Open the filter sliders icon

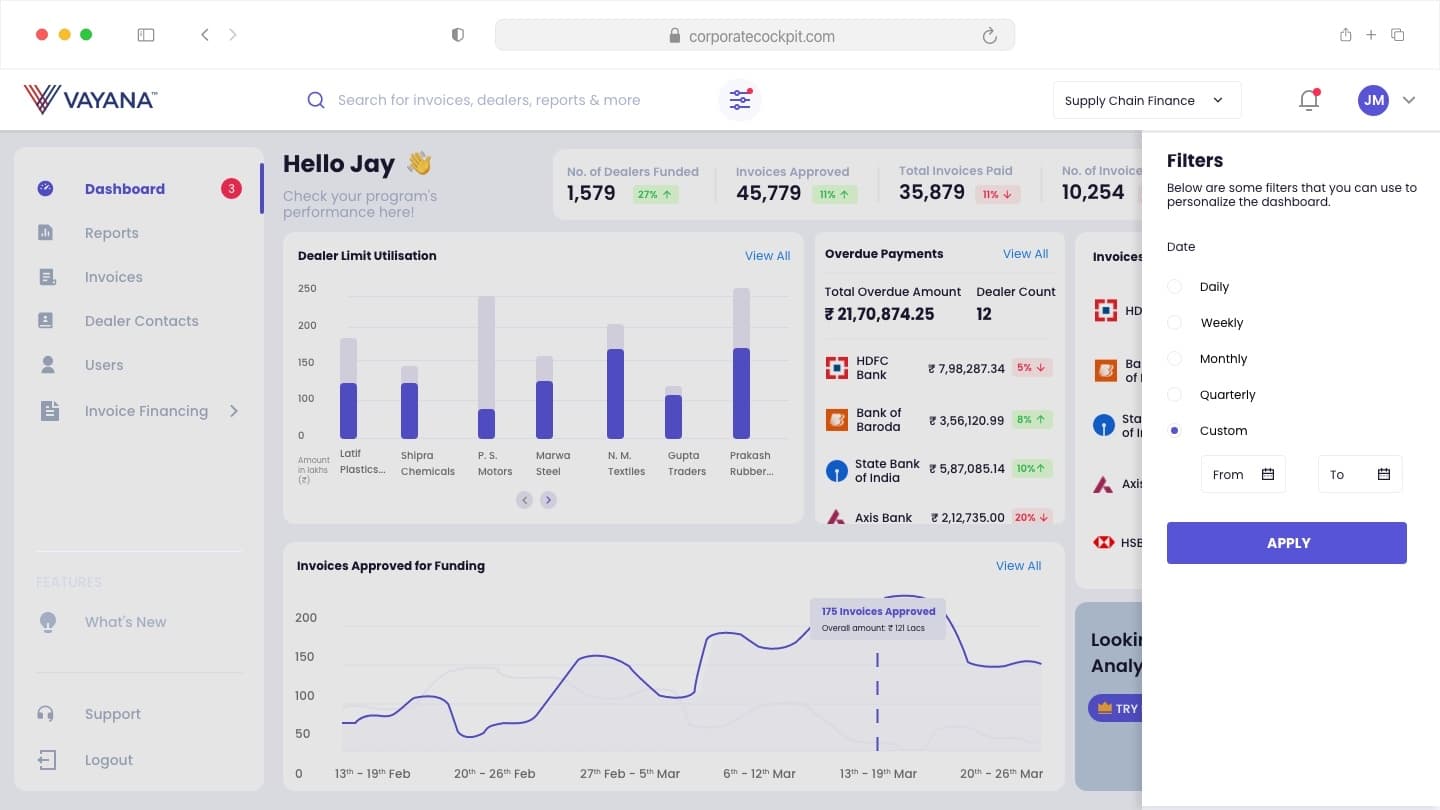coord(740,100)
